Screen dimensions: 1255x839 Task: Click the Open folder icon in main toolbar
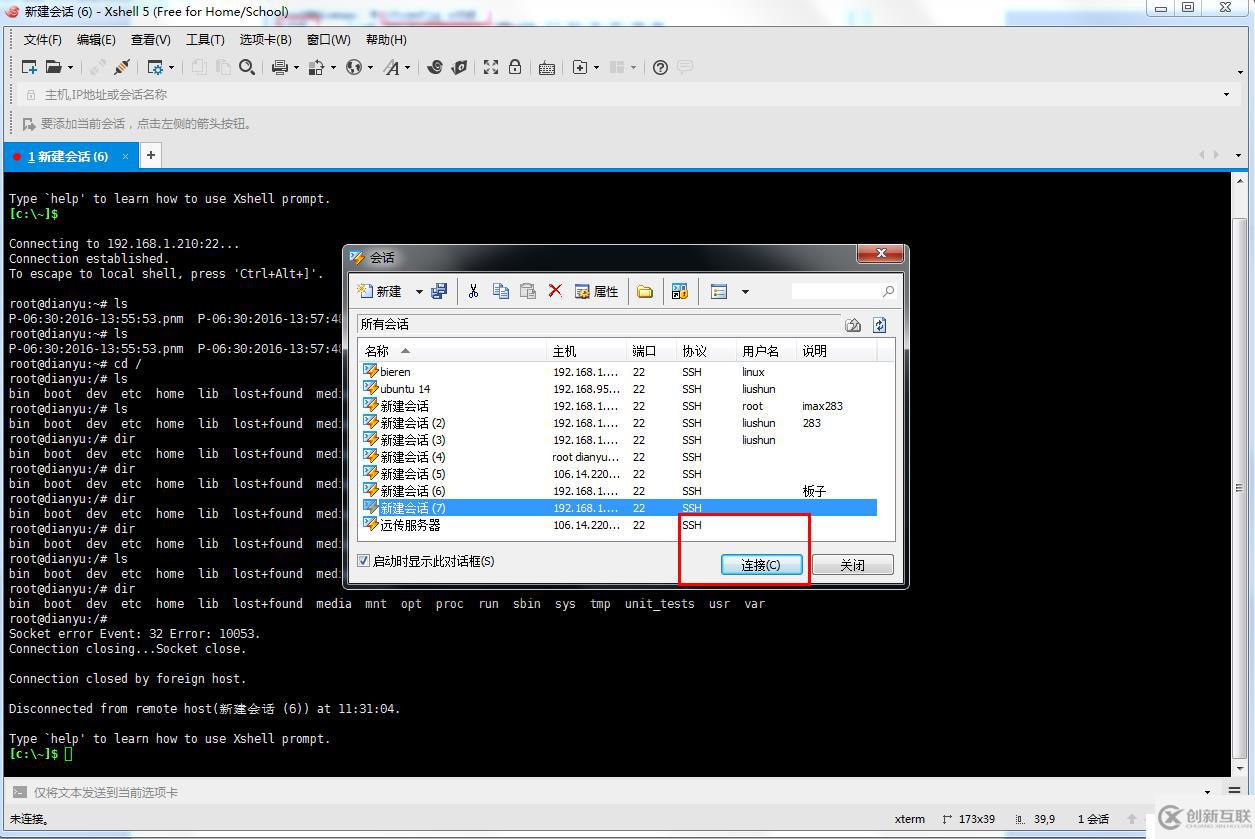52,67
